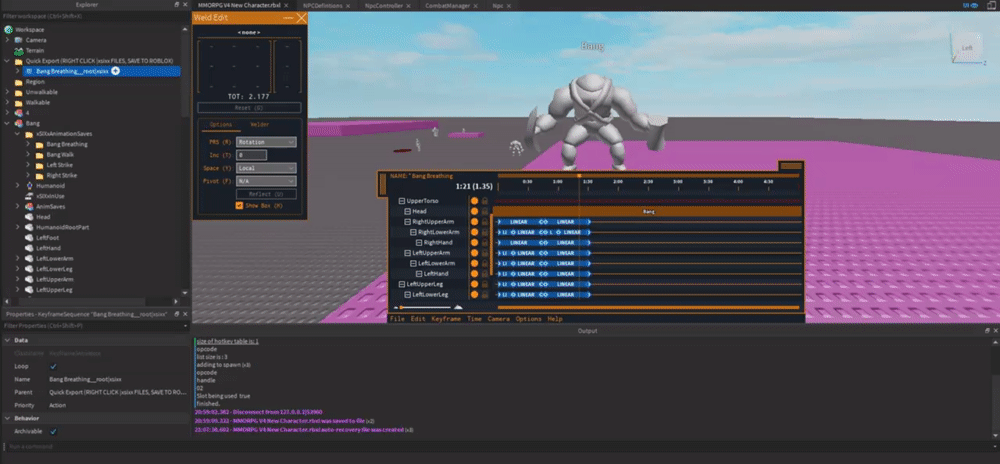
Task: Click the Quick Export folder icon
Action: (x=19, y=61)
